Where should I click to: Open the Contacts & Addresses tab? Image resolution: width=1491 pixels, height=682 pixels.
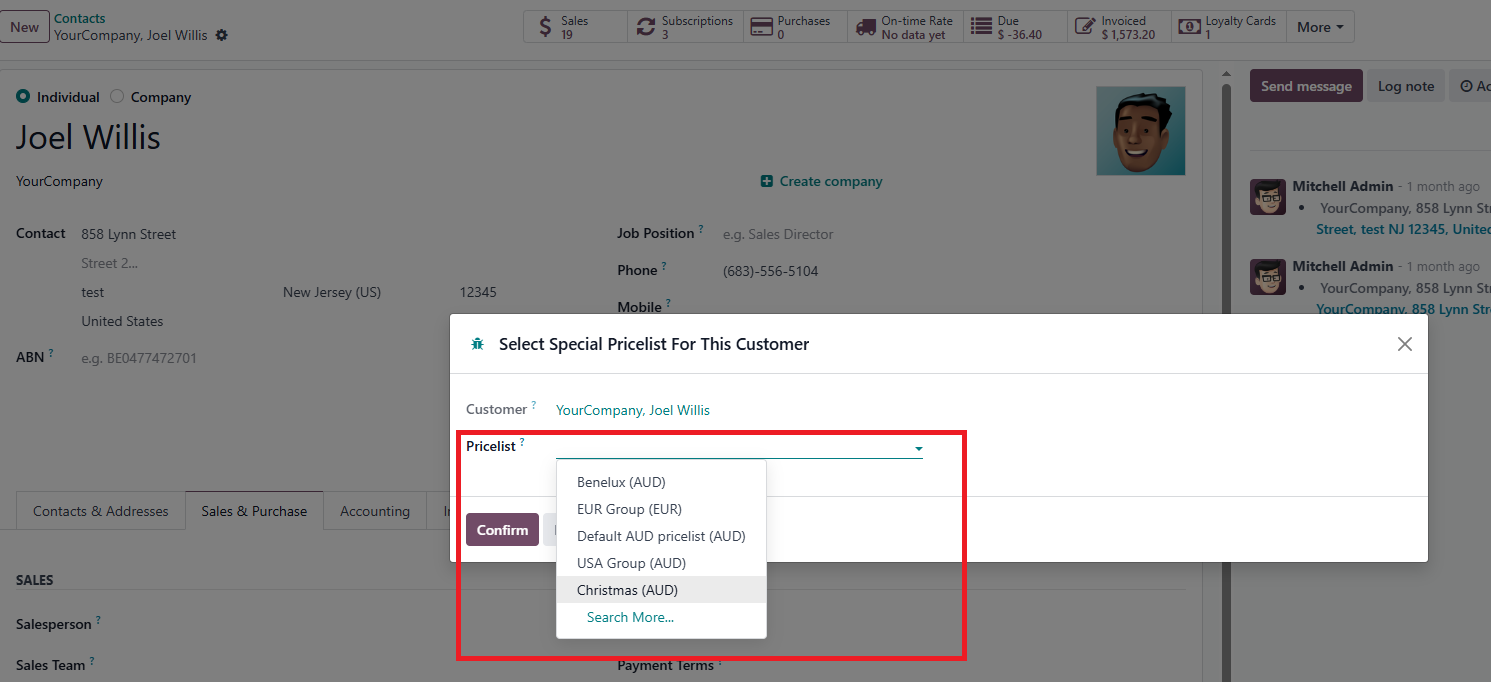click(x=101, y=511)
